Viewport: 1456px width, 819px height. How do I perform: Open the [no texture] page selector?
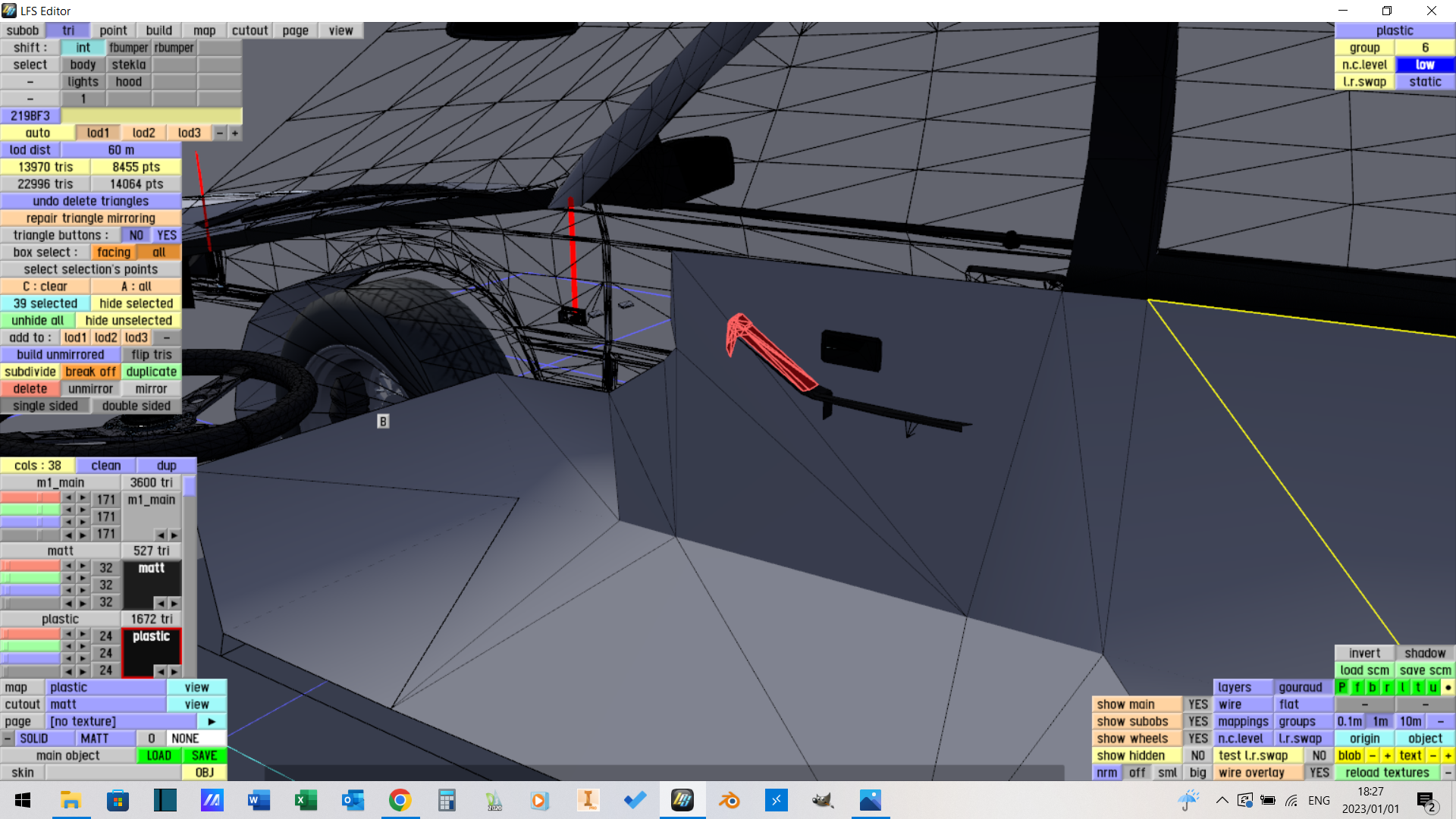pyautogui.click(x=121, y=721)
